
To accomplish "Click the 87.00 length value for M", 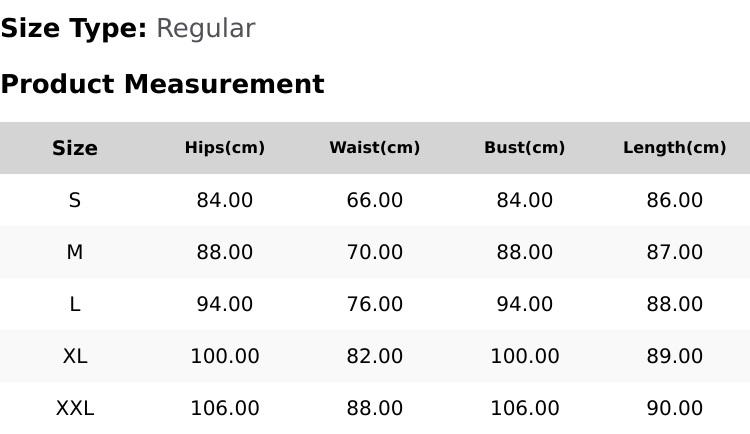I will [674, 252].
